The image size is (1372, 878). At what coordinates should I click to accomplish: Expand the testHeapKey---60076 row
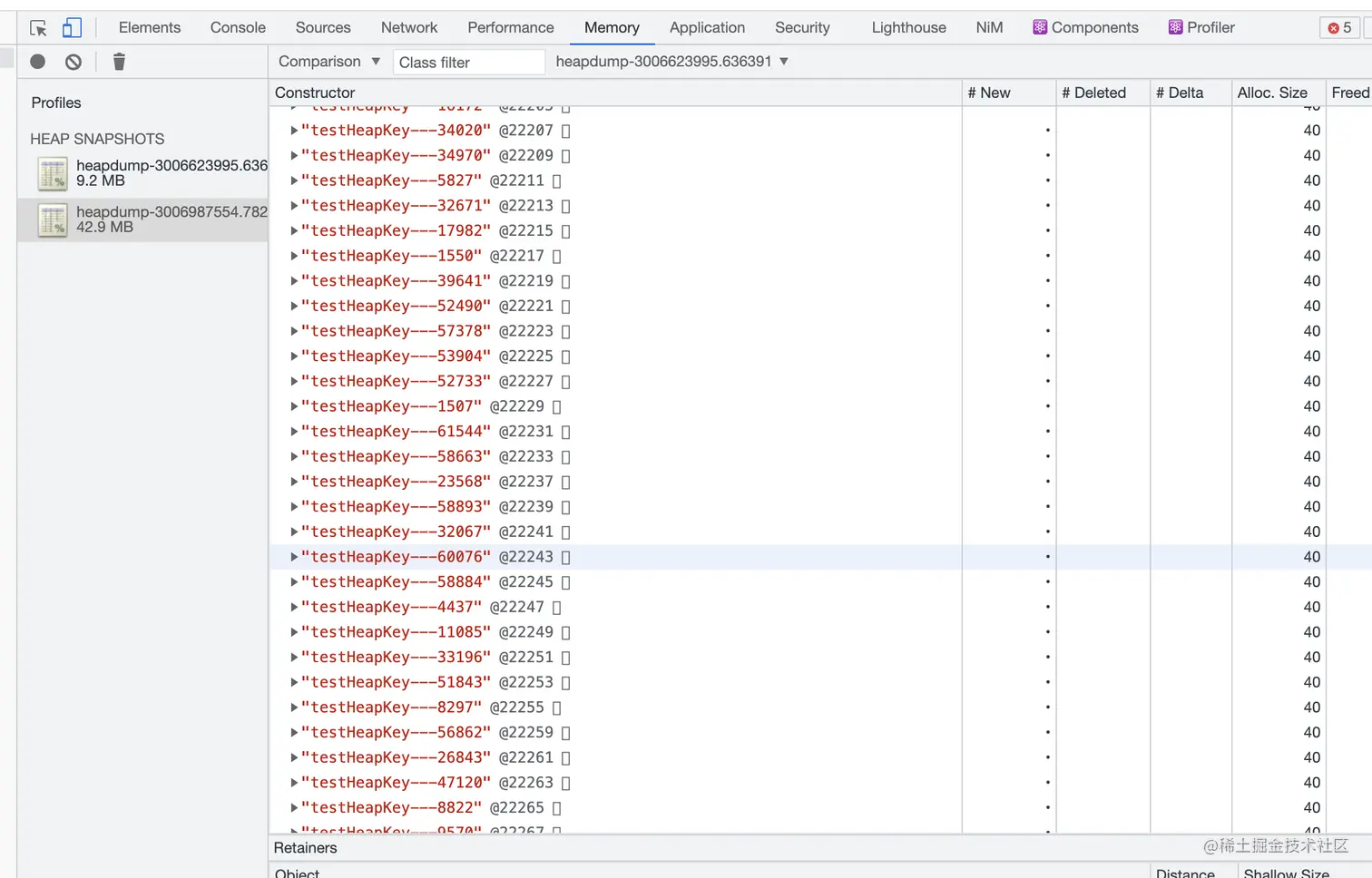(294, 557)
